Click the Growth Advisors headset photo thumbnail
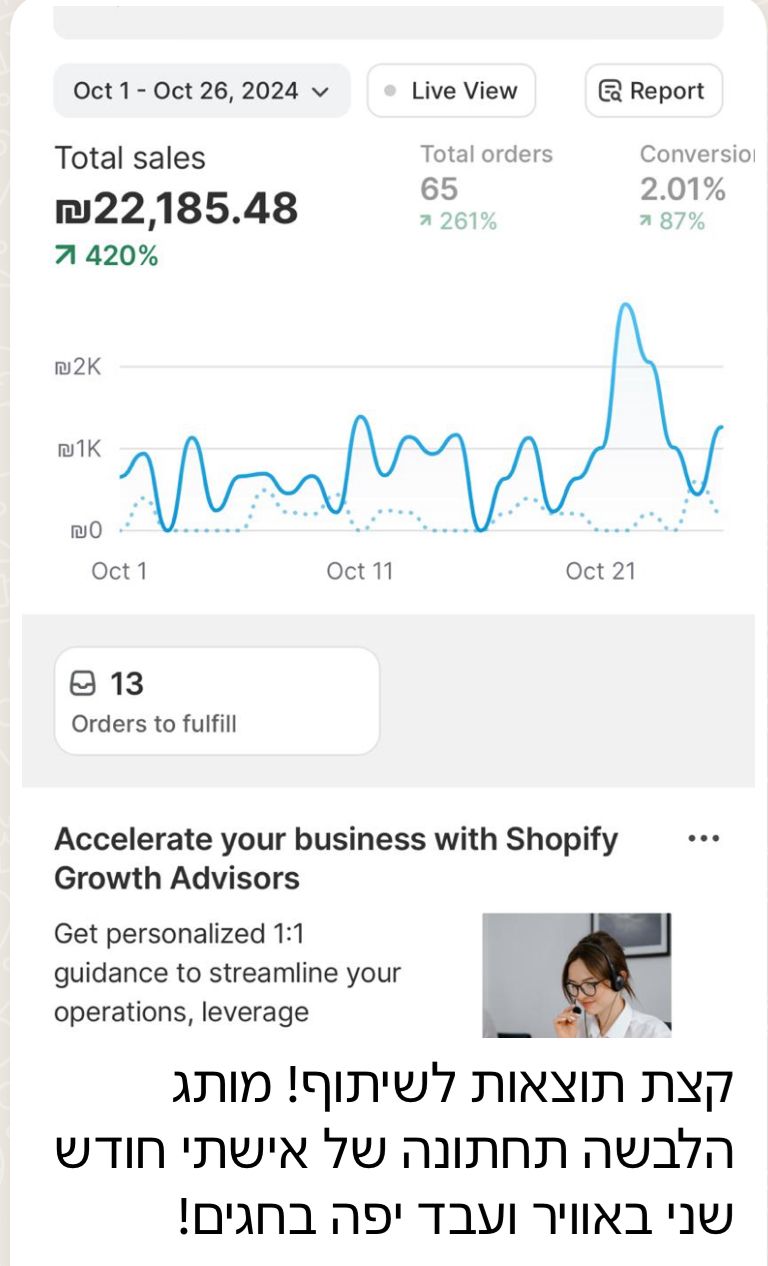This screenshot has width=768, height=1266. click(577, 975)
